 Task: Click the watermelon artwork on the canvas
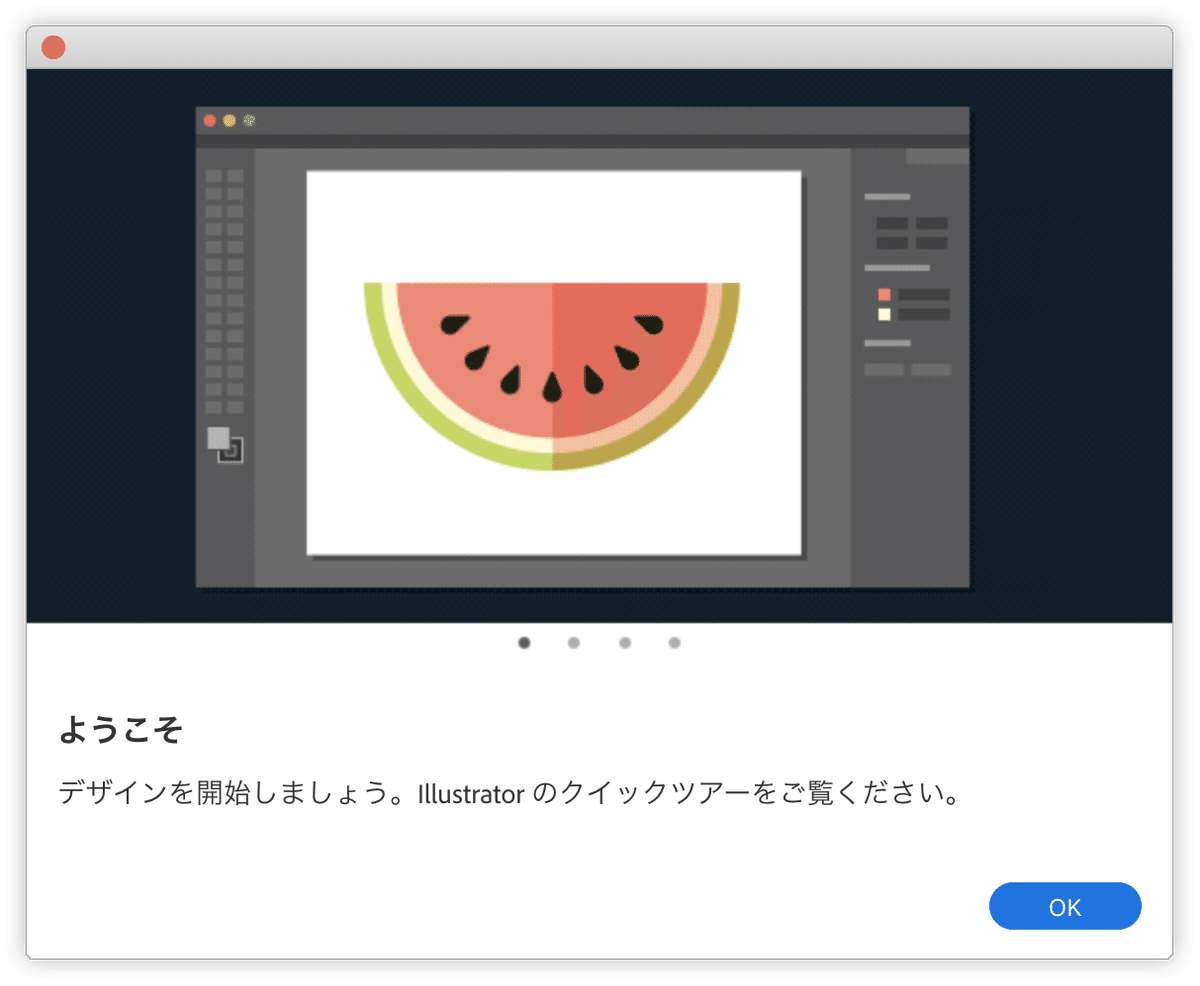(x=555, y=370)
